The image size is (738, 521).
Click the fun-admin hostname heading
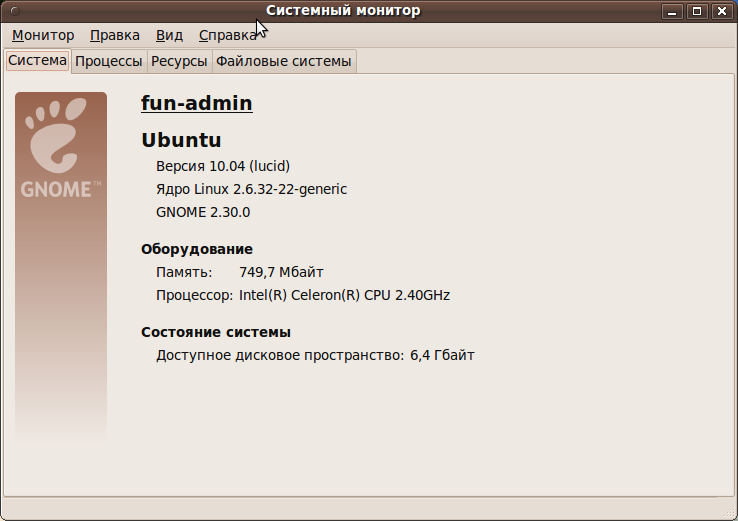[196, 103]
